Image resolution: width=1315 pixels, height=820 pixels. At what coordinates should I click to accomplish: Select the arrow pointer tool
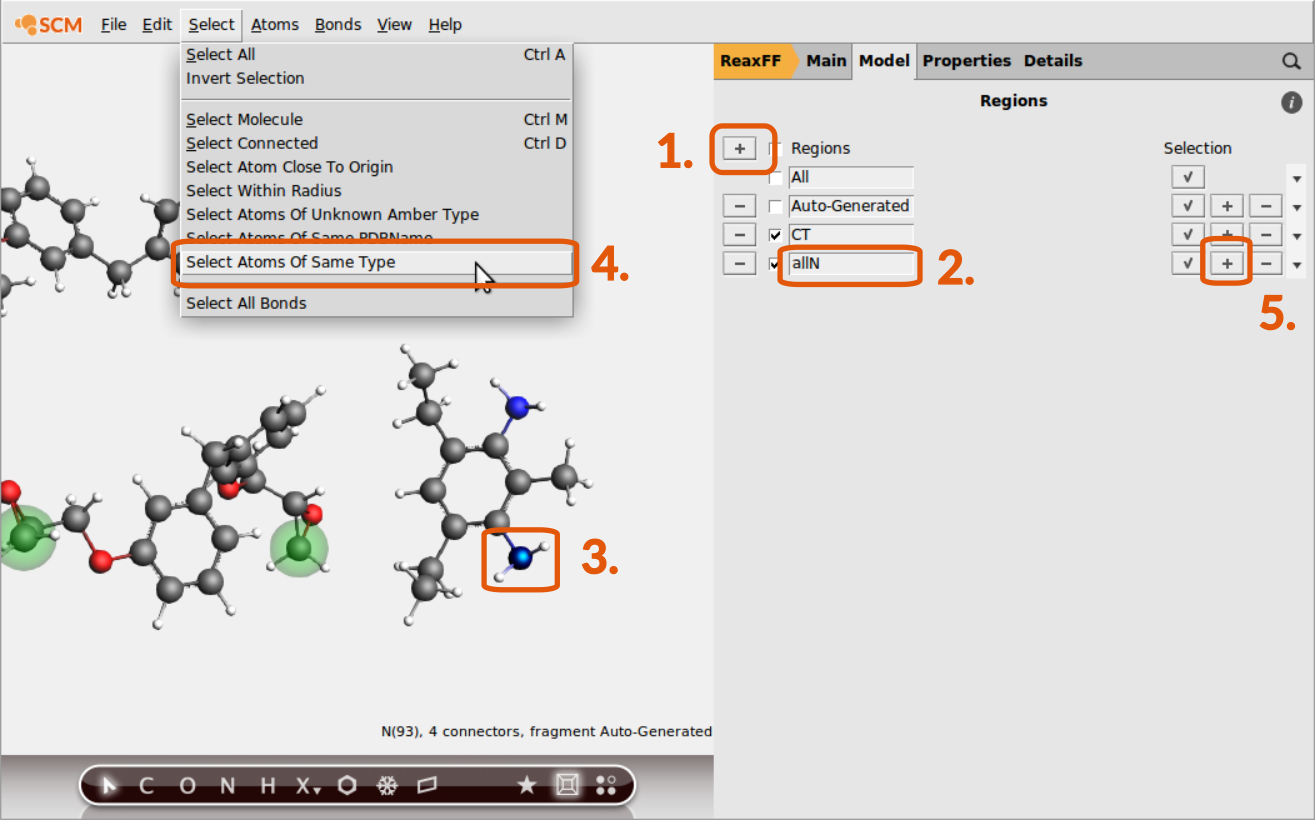point(109,786)
